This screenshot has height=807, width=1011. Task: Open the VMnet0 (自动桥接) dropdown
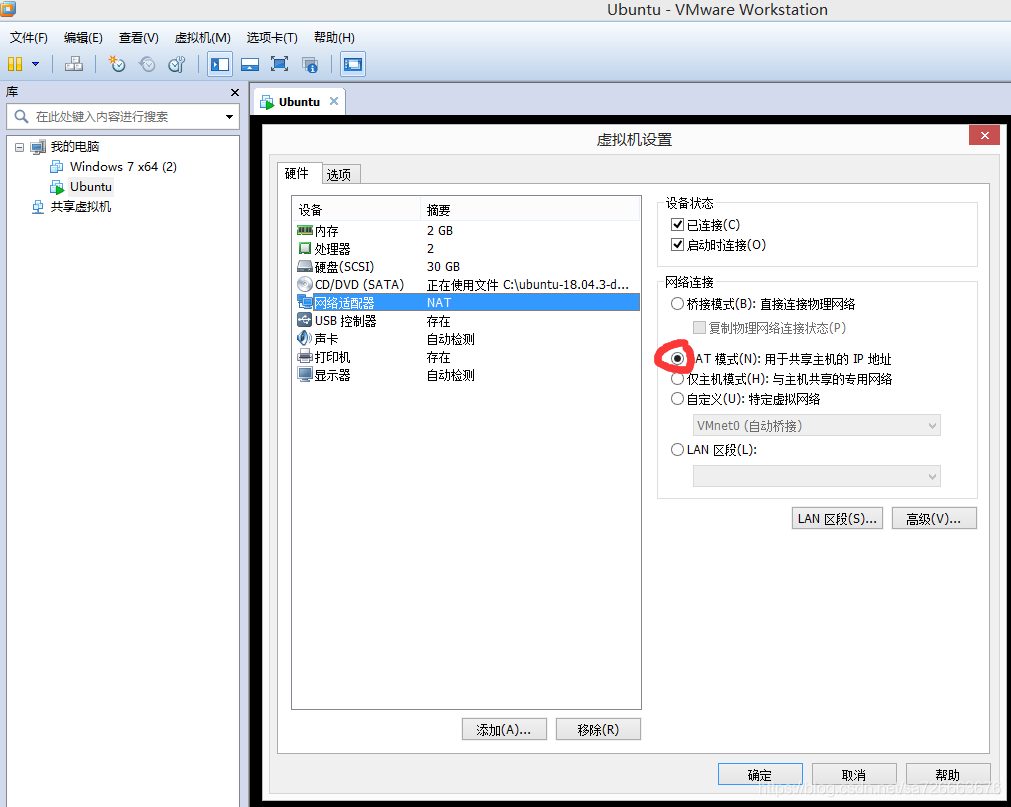point(816,425)
